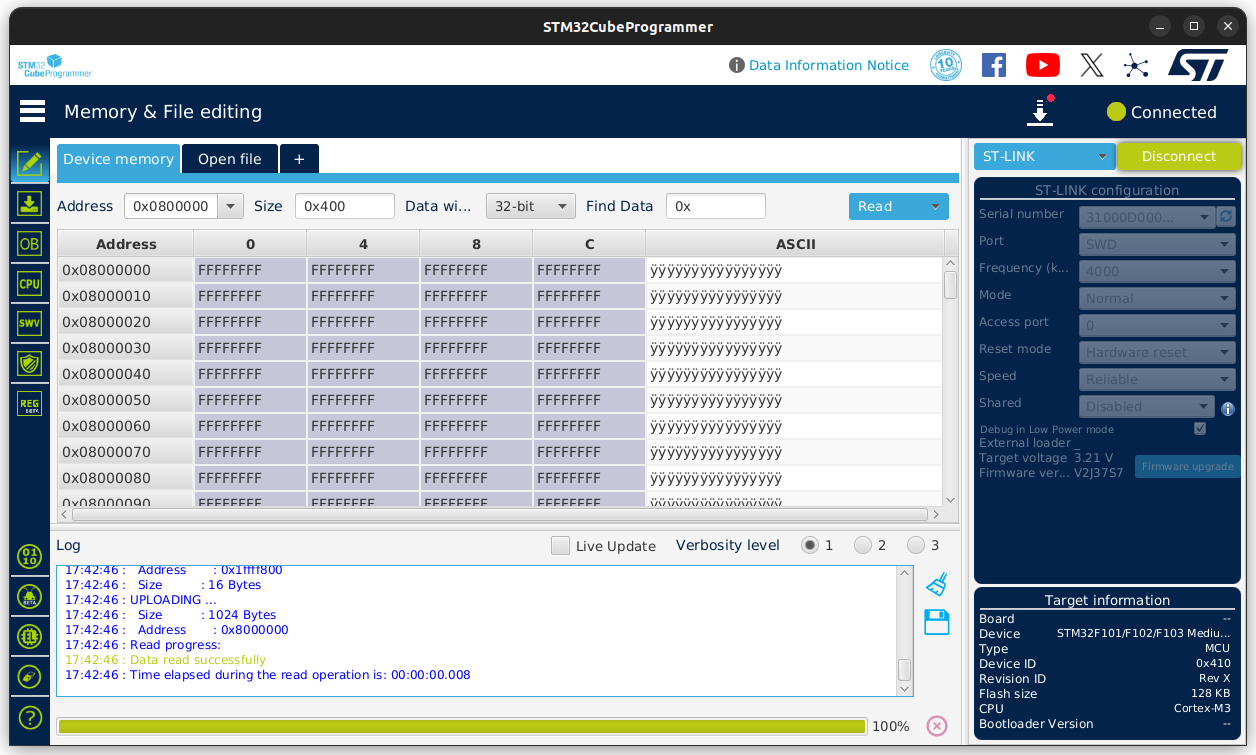Click the STM32CubeProgrammer logo
The image size is (1256, 755).
click(x=55, y=66)
